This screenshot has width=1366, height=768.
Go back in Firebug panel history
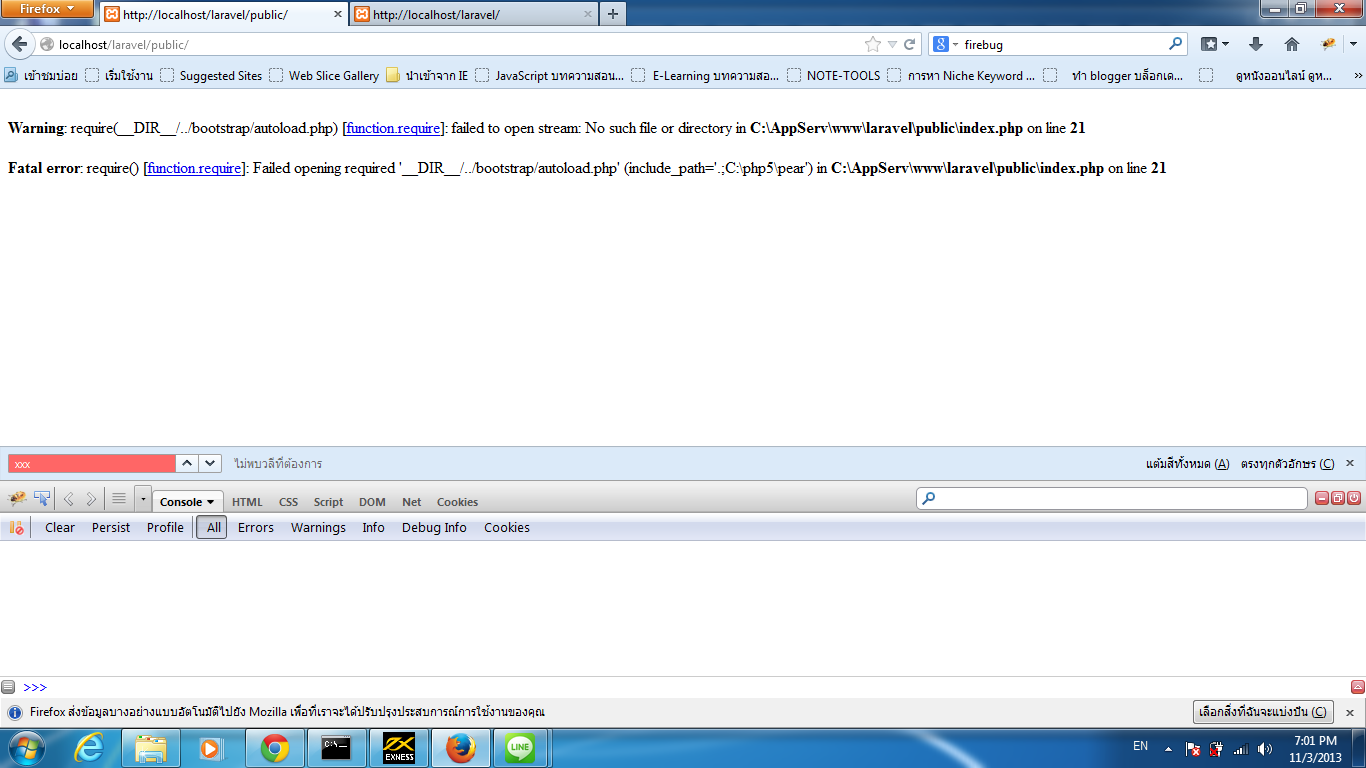(69, 498)
